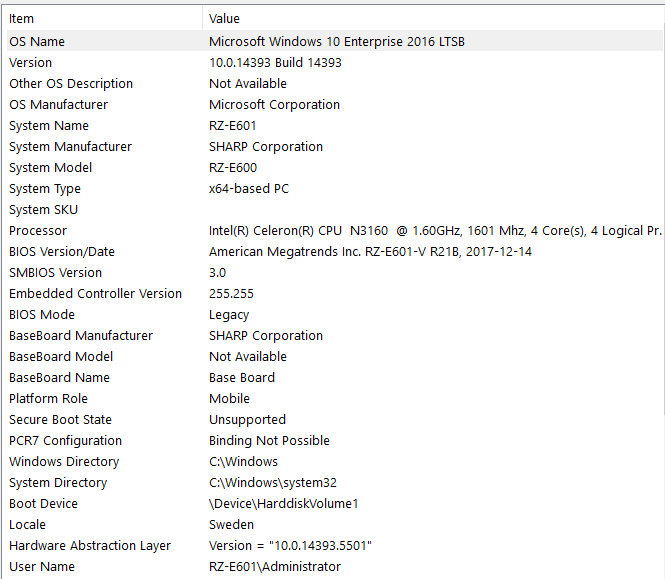Select the OS Manufacturer row

click(x=58, y=105)
